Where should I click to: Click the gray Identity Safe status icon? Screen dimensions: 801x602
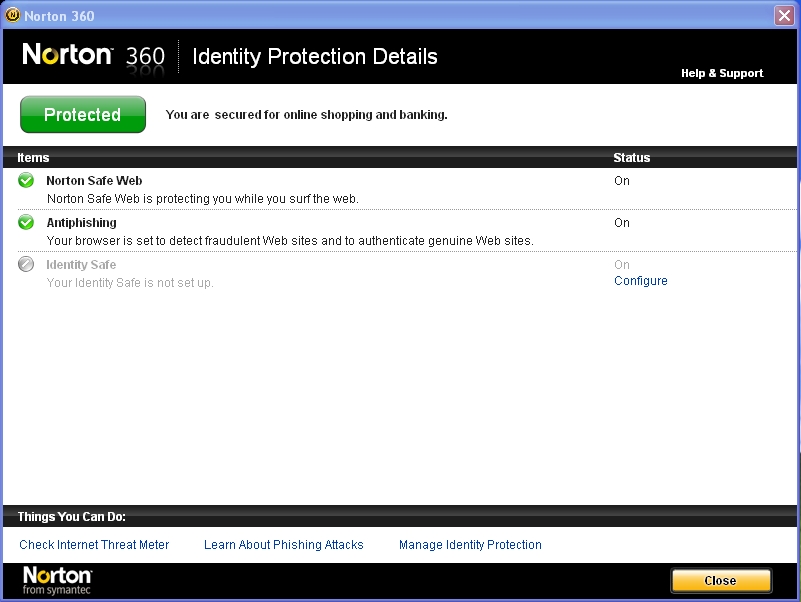click(x=26, y=264)
